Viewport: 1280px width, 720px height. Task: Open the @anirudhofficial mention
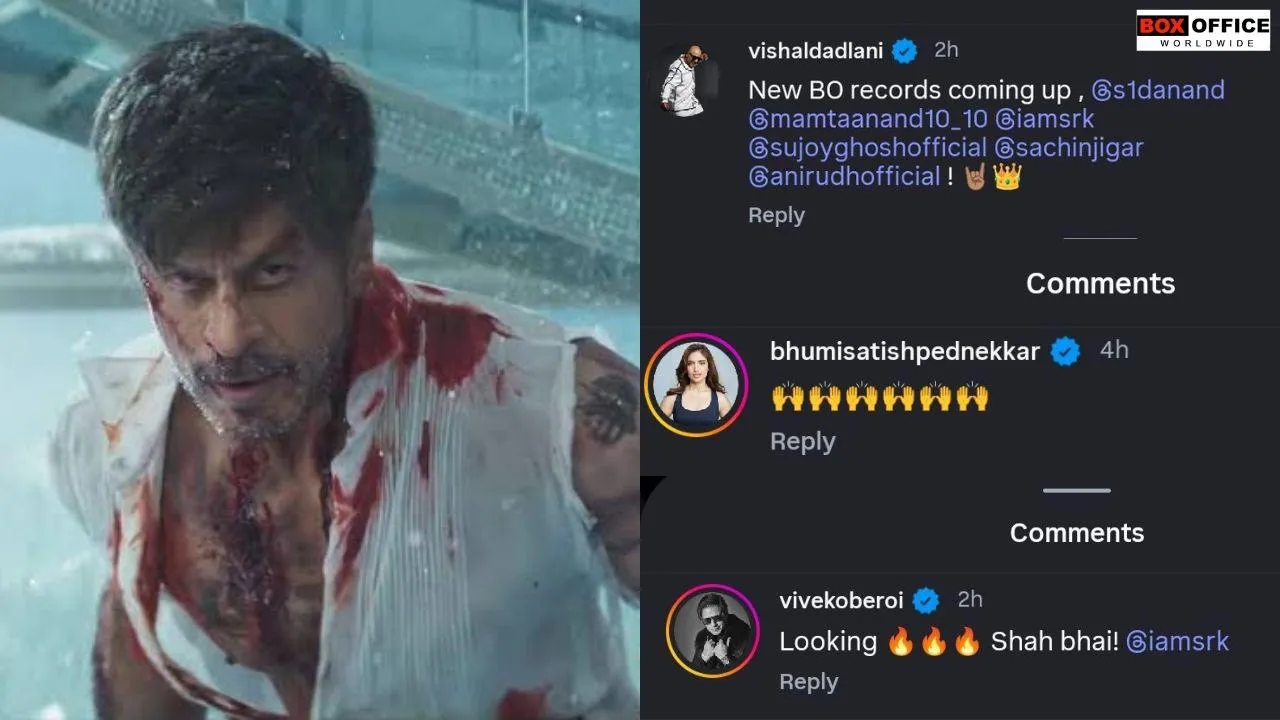click(844, 177)
